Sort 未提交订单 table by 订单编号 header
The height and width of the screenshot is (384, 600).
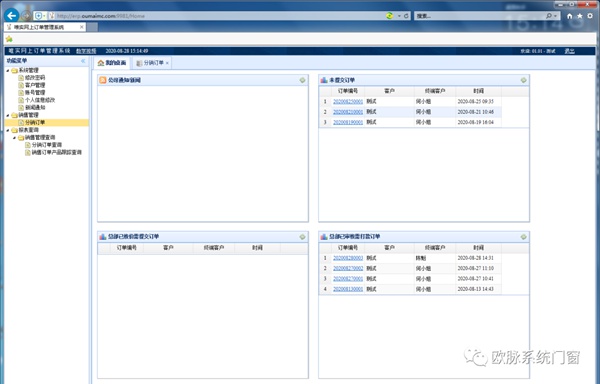point(348,91)
